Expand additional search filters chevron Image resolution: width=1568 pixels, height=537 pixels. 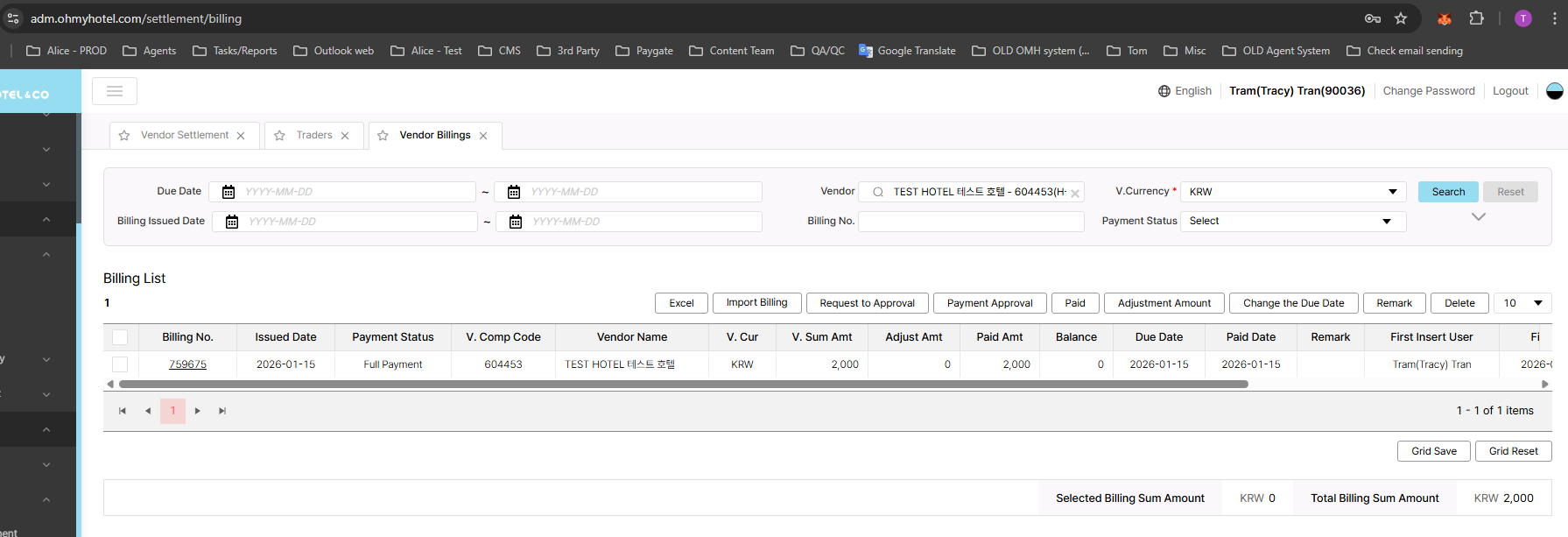1478,216
